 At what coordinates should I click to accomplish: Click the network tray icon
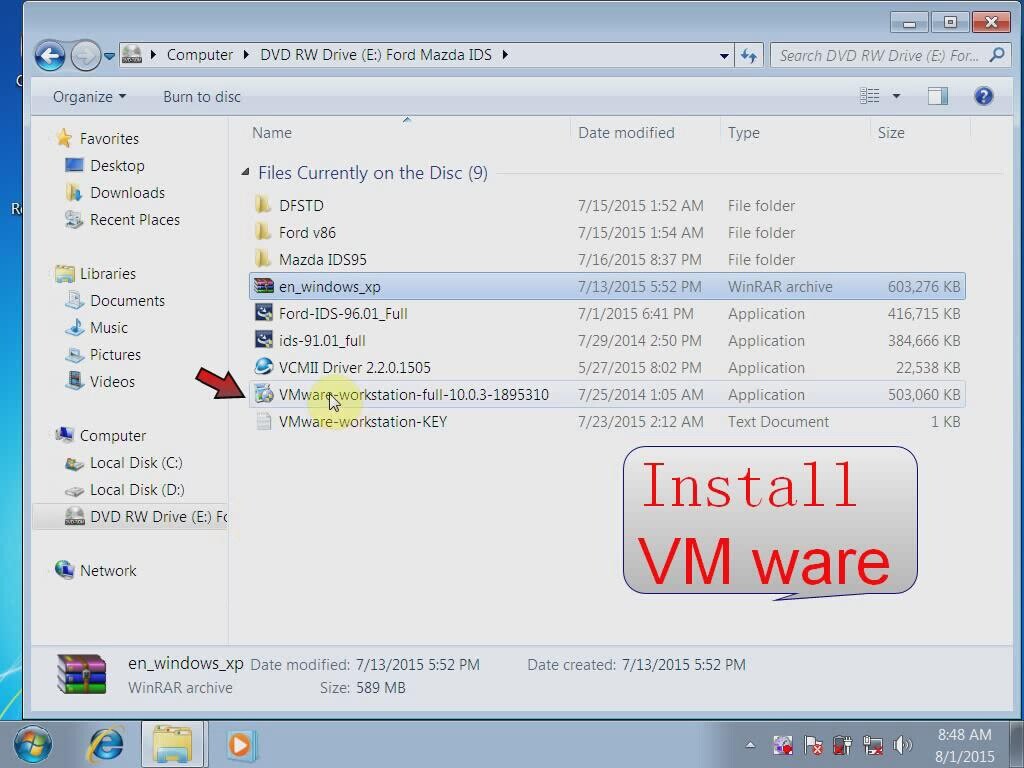click(872, 745)
